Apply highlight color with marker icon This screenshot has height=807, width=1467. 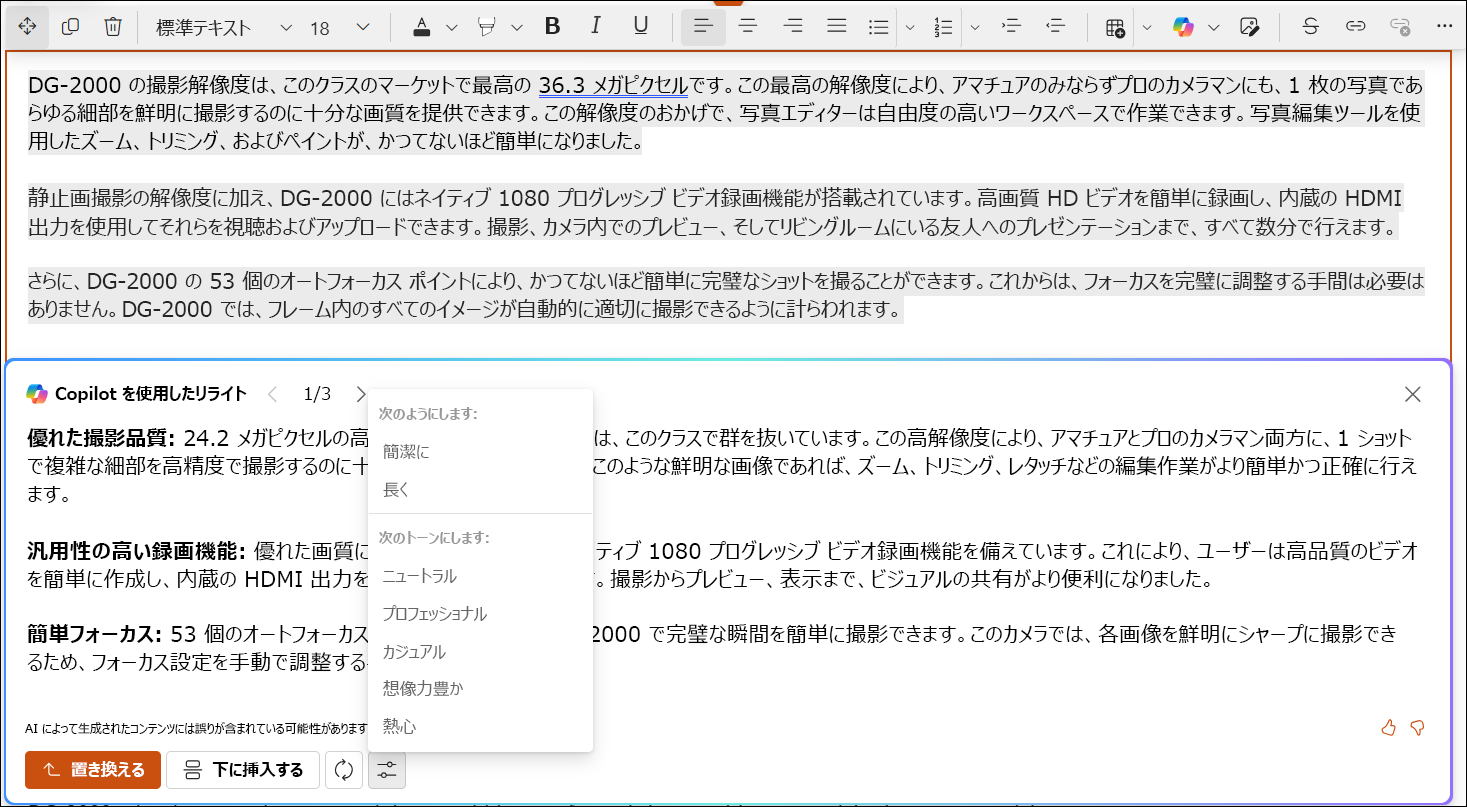(x=487, y=27)
